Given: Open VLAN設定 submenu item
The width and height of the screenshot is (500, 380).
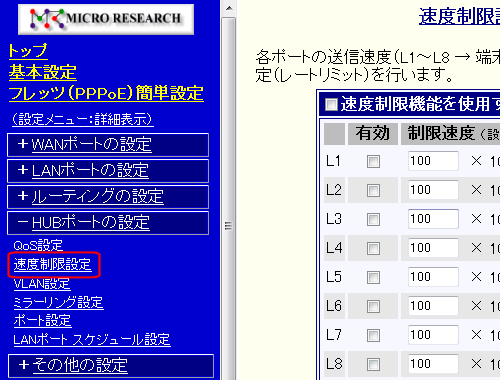Looking at the screenshot, I should [42, 284].
